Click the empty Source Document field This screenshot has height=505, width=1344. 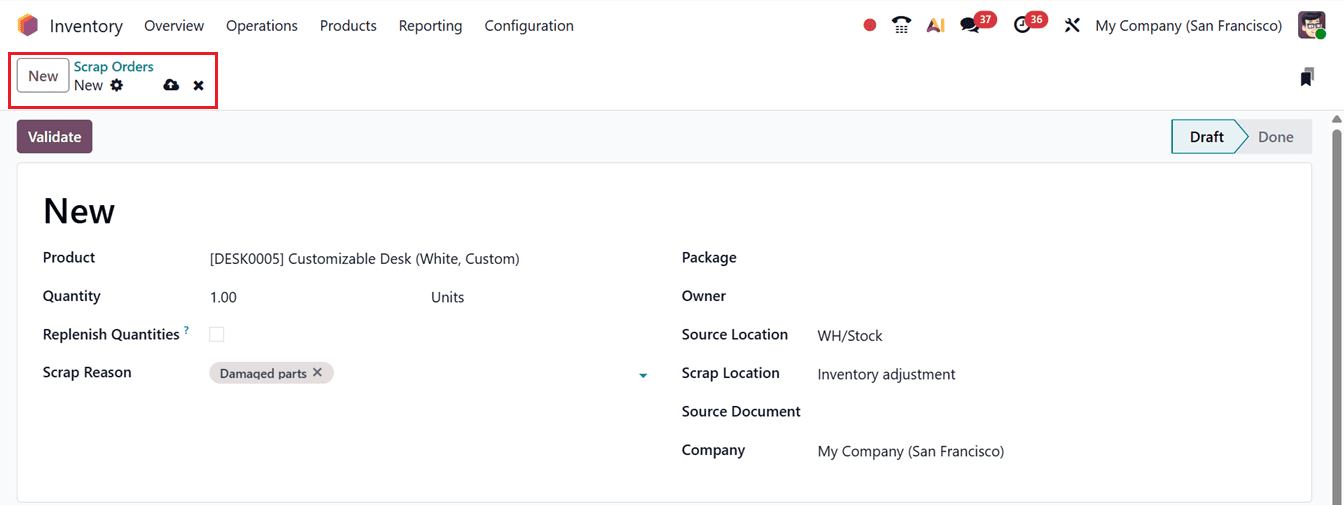tap(1052, 412)
